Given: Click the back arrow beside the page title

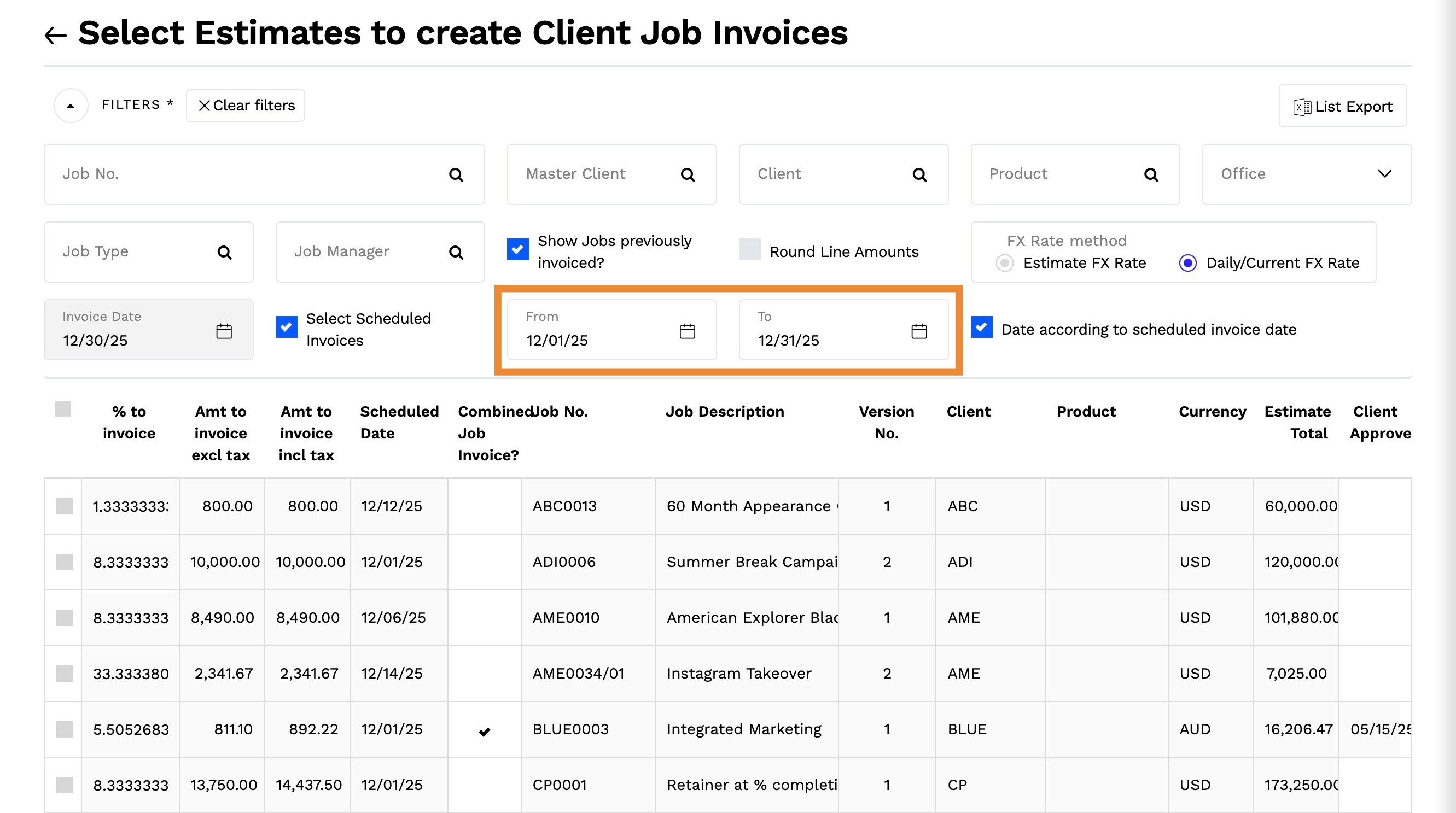Looking at the screenshot, I should (55, 35).
